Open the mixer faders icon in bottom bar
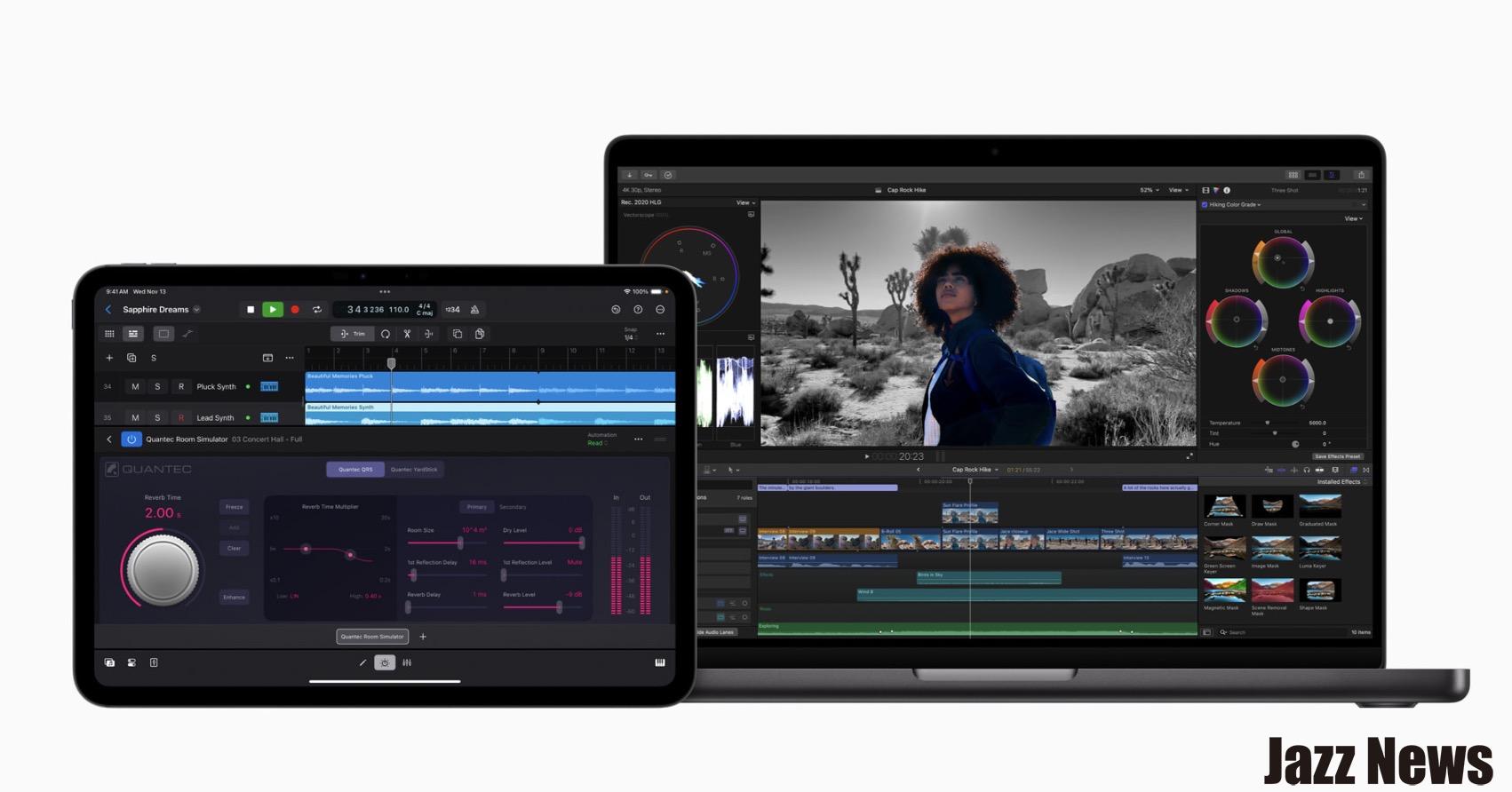 pos(407,662)
